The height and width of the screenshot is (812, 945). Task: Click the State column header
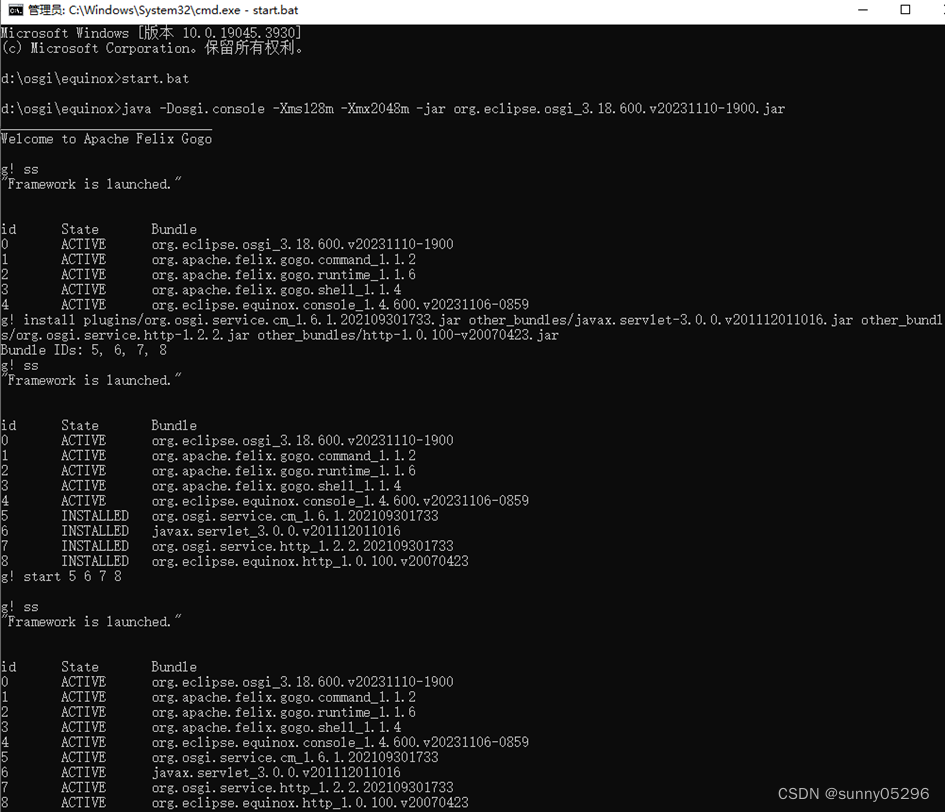tap(79, 228)
